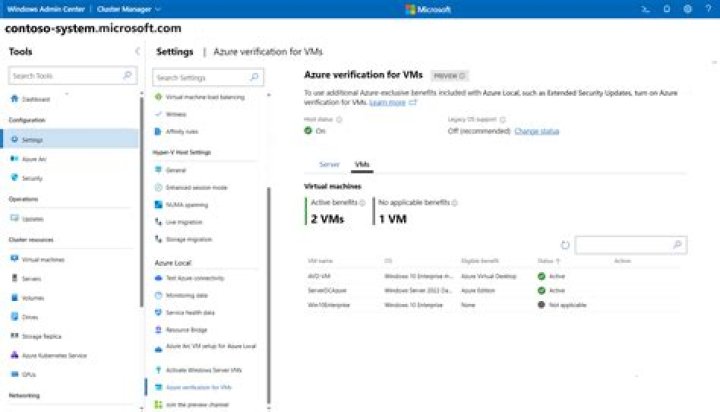Switch to the Server tab
This screenshot has width=720, height=412.
point(329,164)
